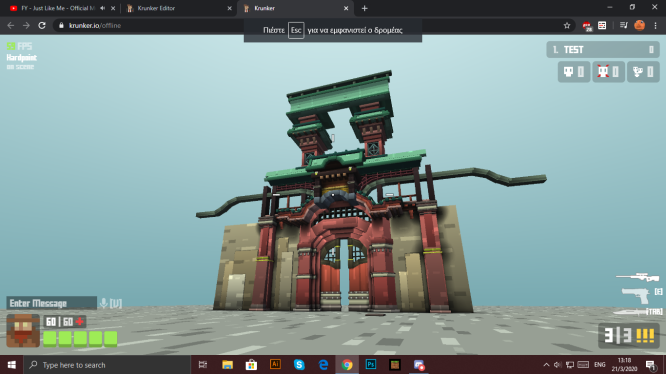The height and width of the screenshot is (374, 666).
Task: Open File Explorer from the taskbar
Action: click(227, 365)
